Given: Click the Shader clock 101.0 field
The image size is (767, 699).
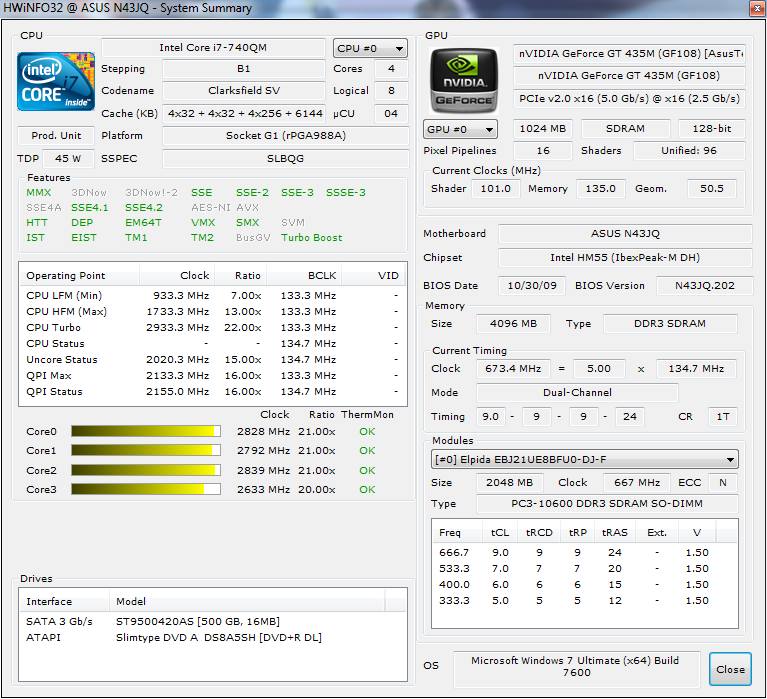Looking at the screenshot, I should (496, 189).
